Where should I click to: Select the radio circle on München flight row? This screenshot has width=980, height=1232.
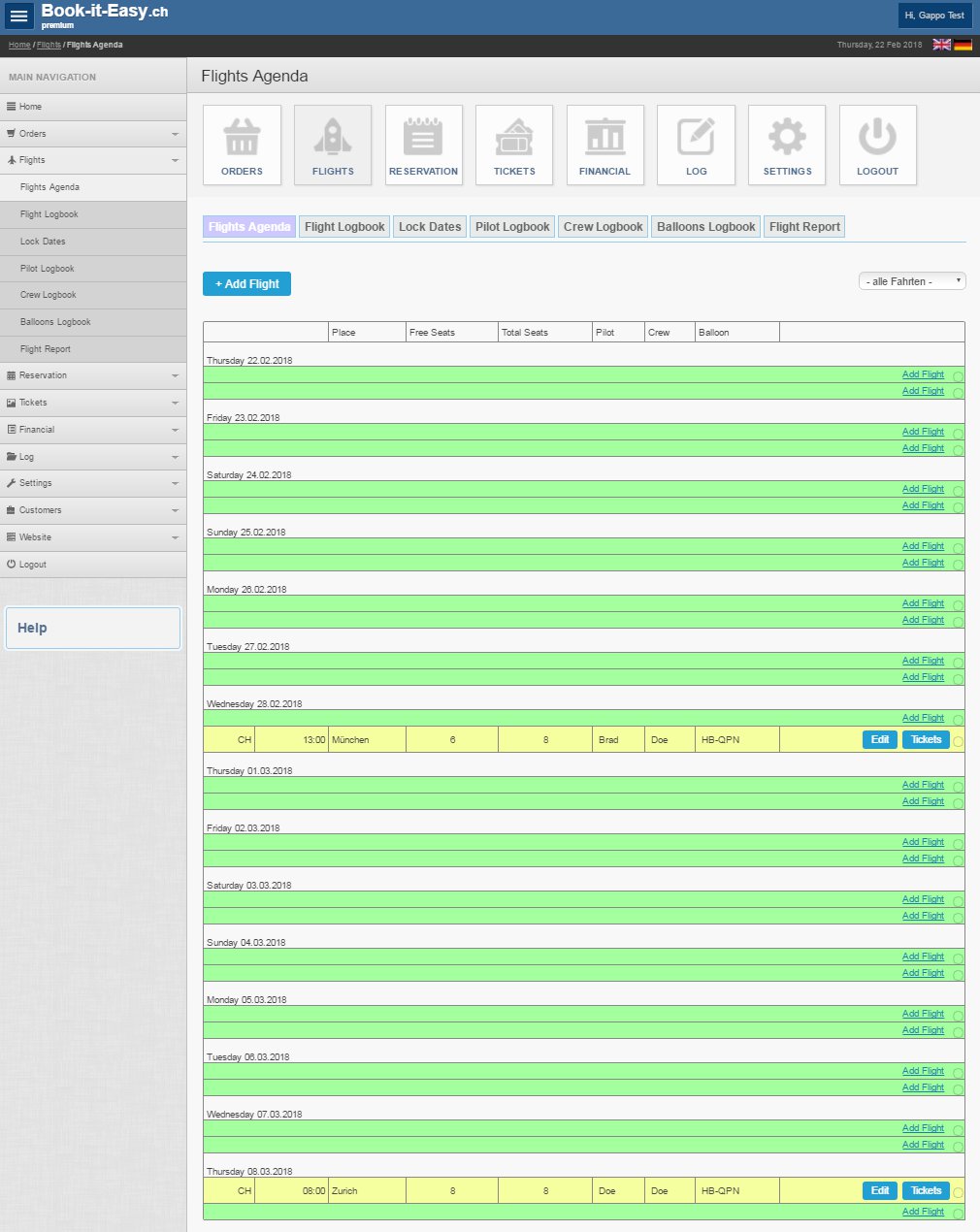tap(959, 741)
